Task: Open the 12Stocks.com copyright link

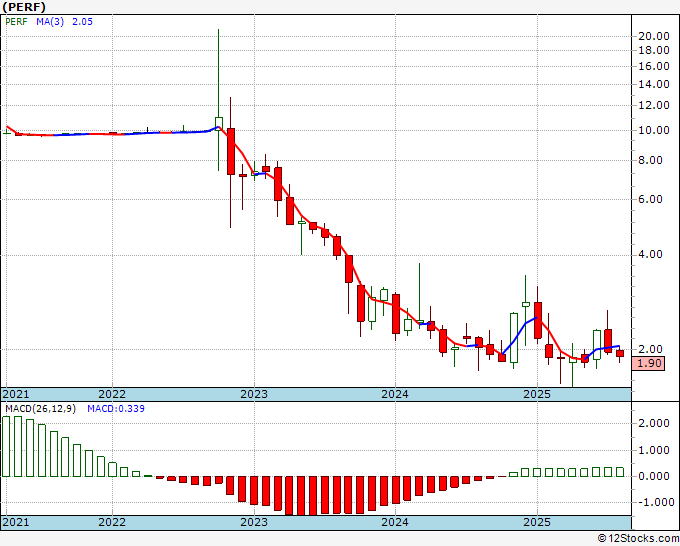Action: 638,539
